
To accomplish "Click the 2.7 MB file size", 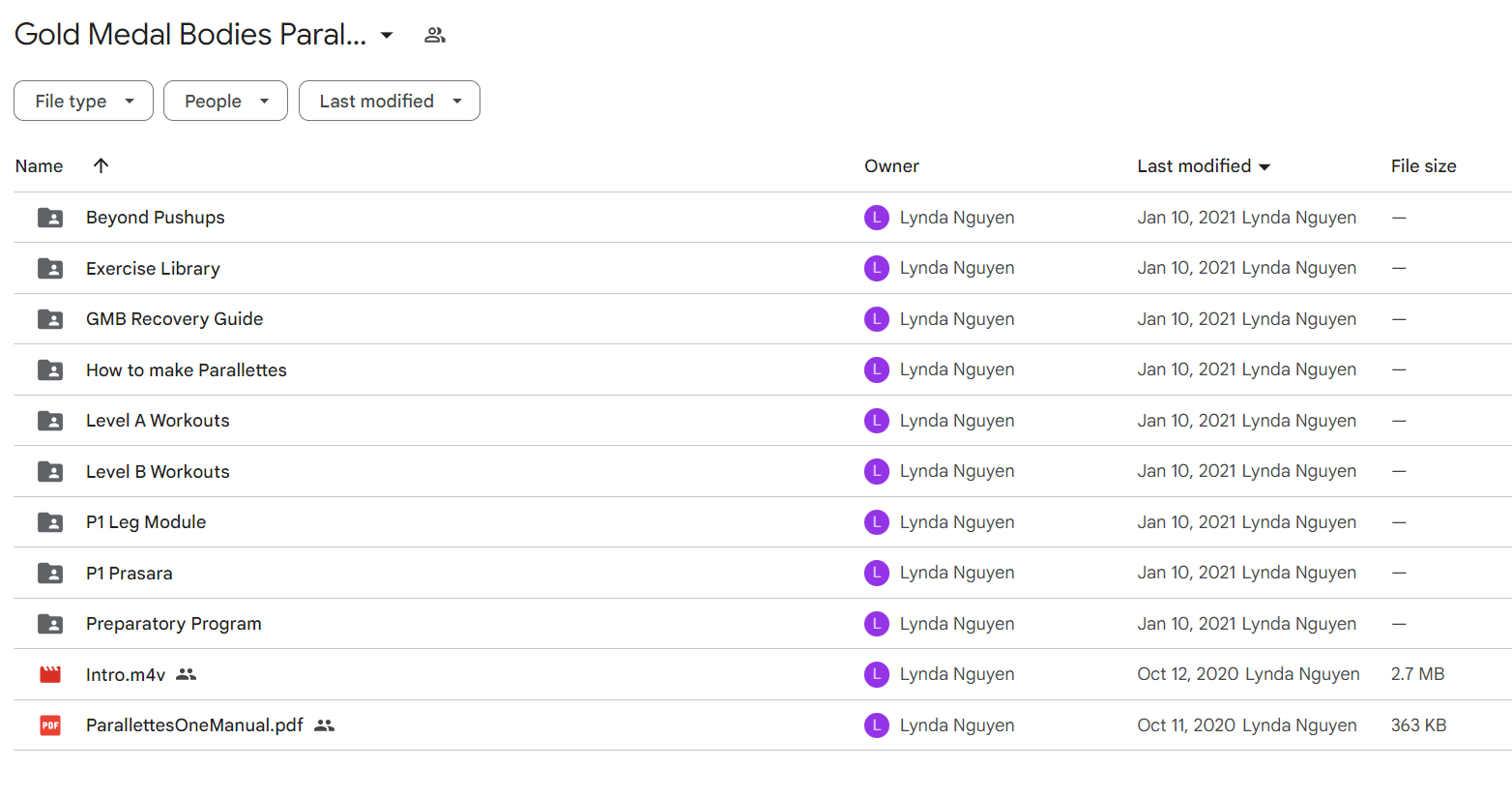I will 1417,674.
